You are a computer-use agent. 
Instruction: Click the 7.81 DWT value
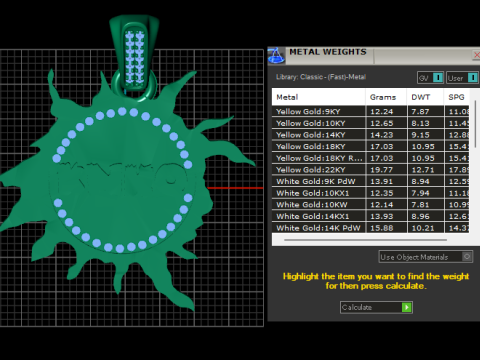tap(420, 205)
